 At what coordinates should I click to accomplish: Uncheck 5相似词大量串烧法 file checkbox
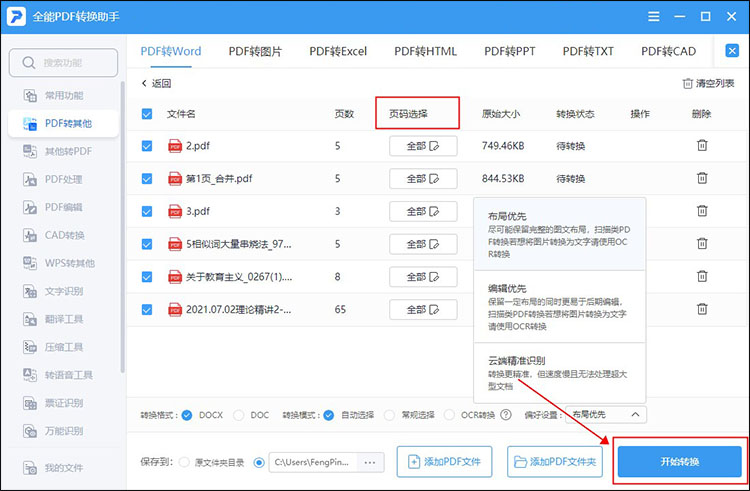tap(147, 244)
